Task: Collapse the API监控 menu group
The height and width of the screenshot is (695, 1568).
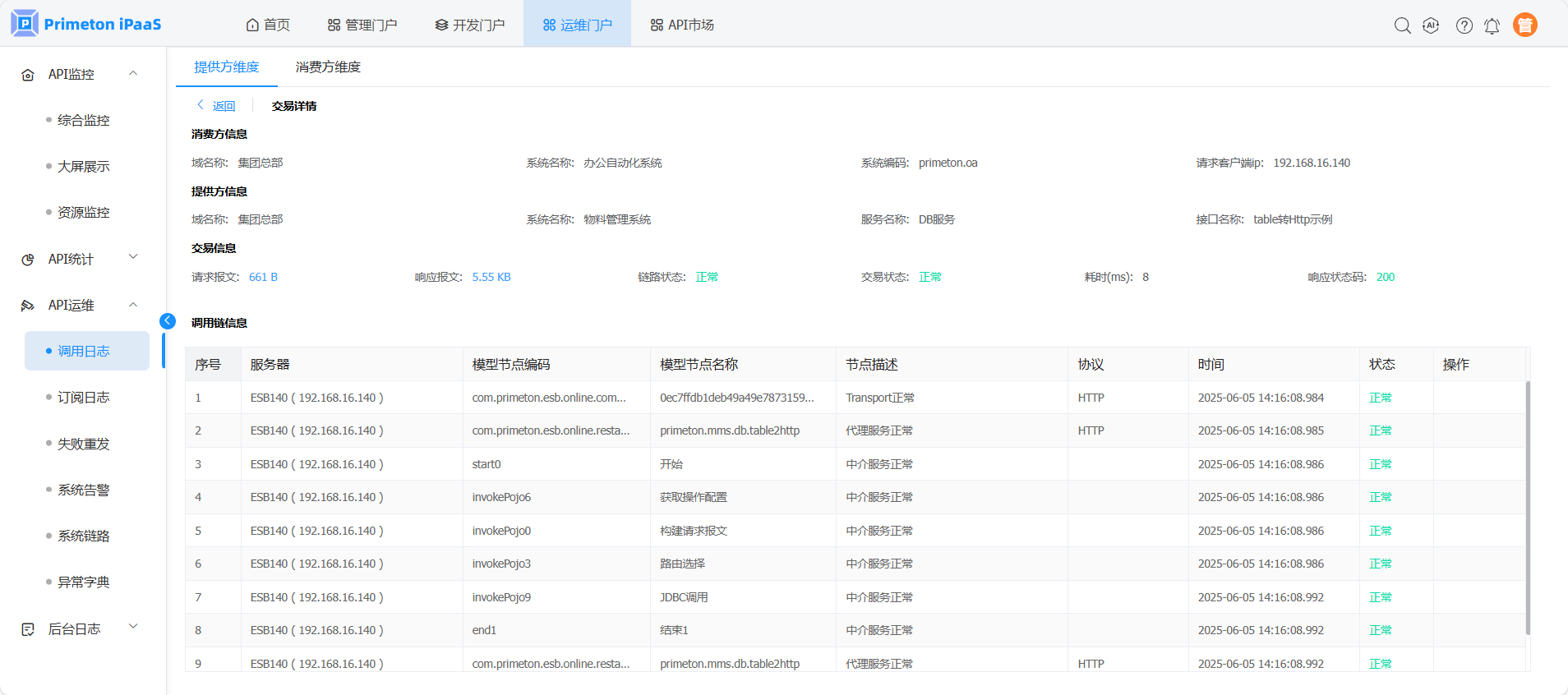Action: coord(133,74)
